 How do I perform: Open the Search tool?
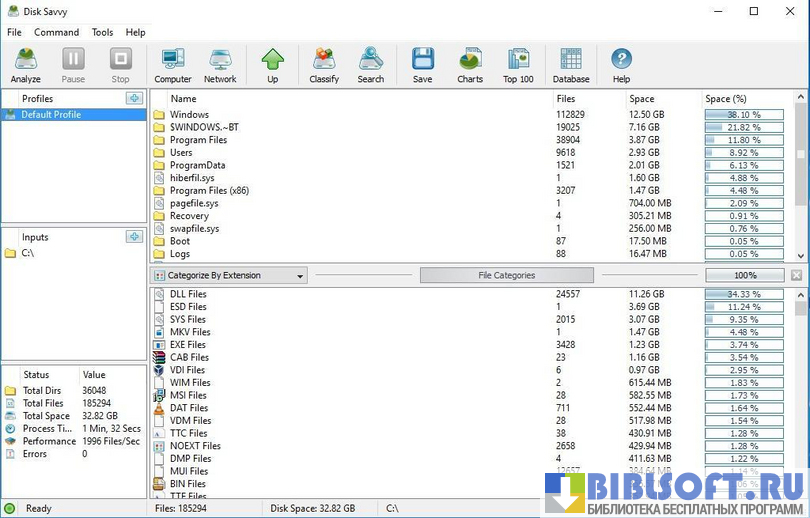coord(371,65)
